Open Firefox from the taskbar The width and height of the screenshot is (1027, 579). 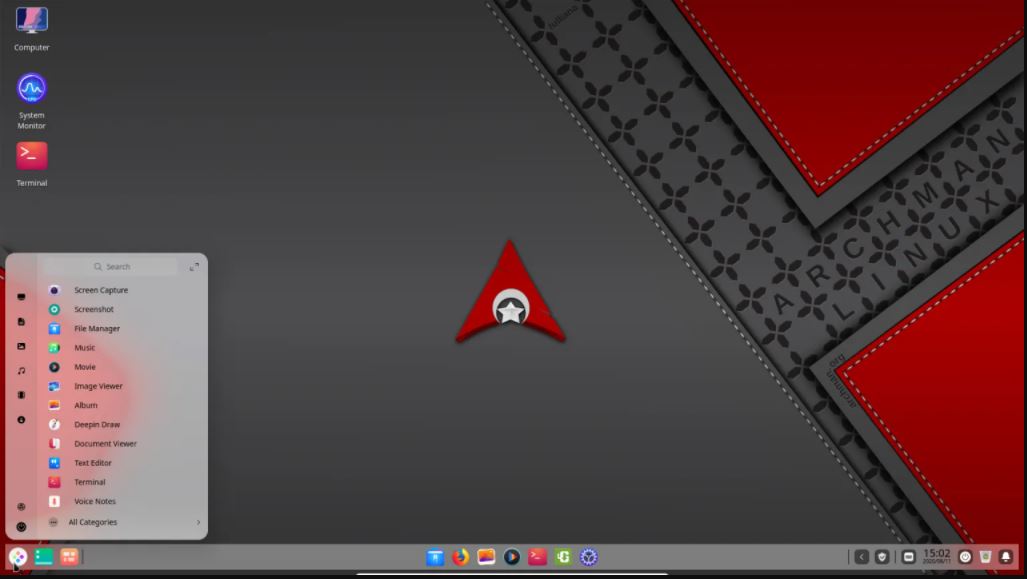click(x=459, y=557)
